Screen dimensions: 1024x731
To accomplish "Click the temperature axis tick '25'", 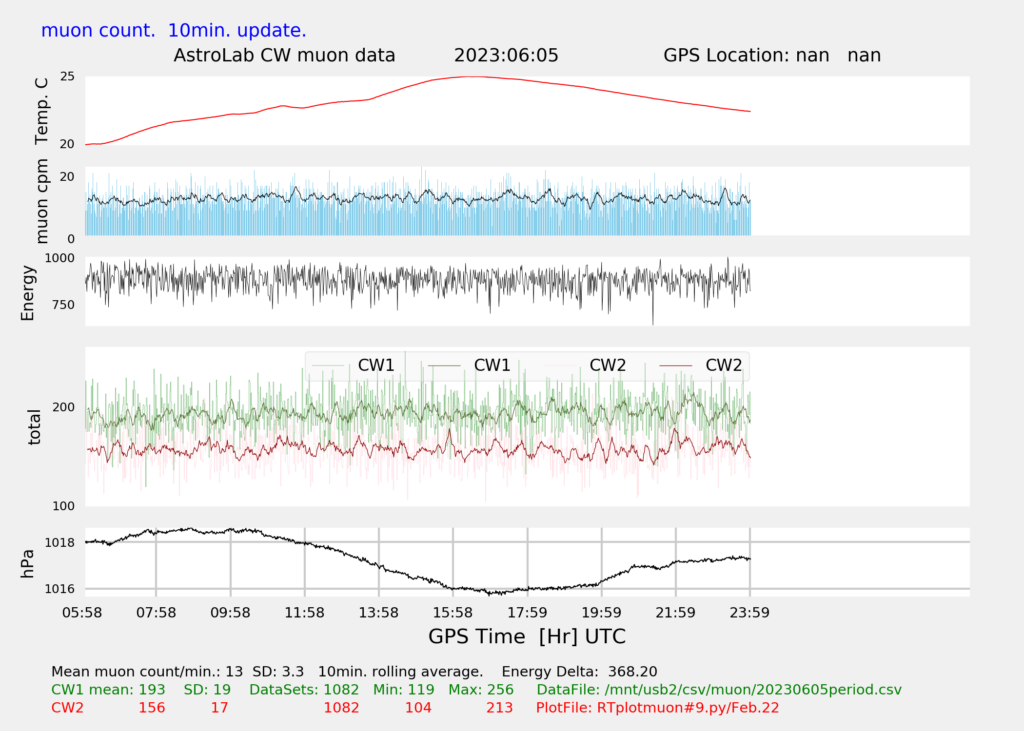I will [x=67, y=76].
